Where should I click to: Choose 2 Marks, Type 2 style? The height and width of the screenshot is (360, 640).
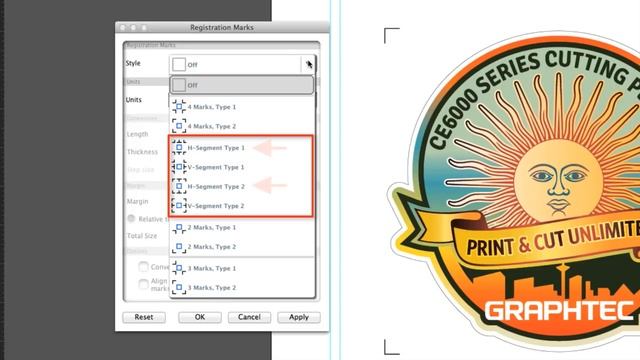point(242,247)
